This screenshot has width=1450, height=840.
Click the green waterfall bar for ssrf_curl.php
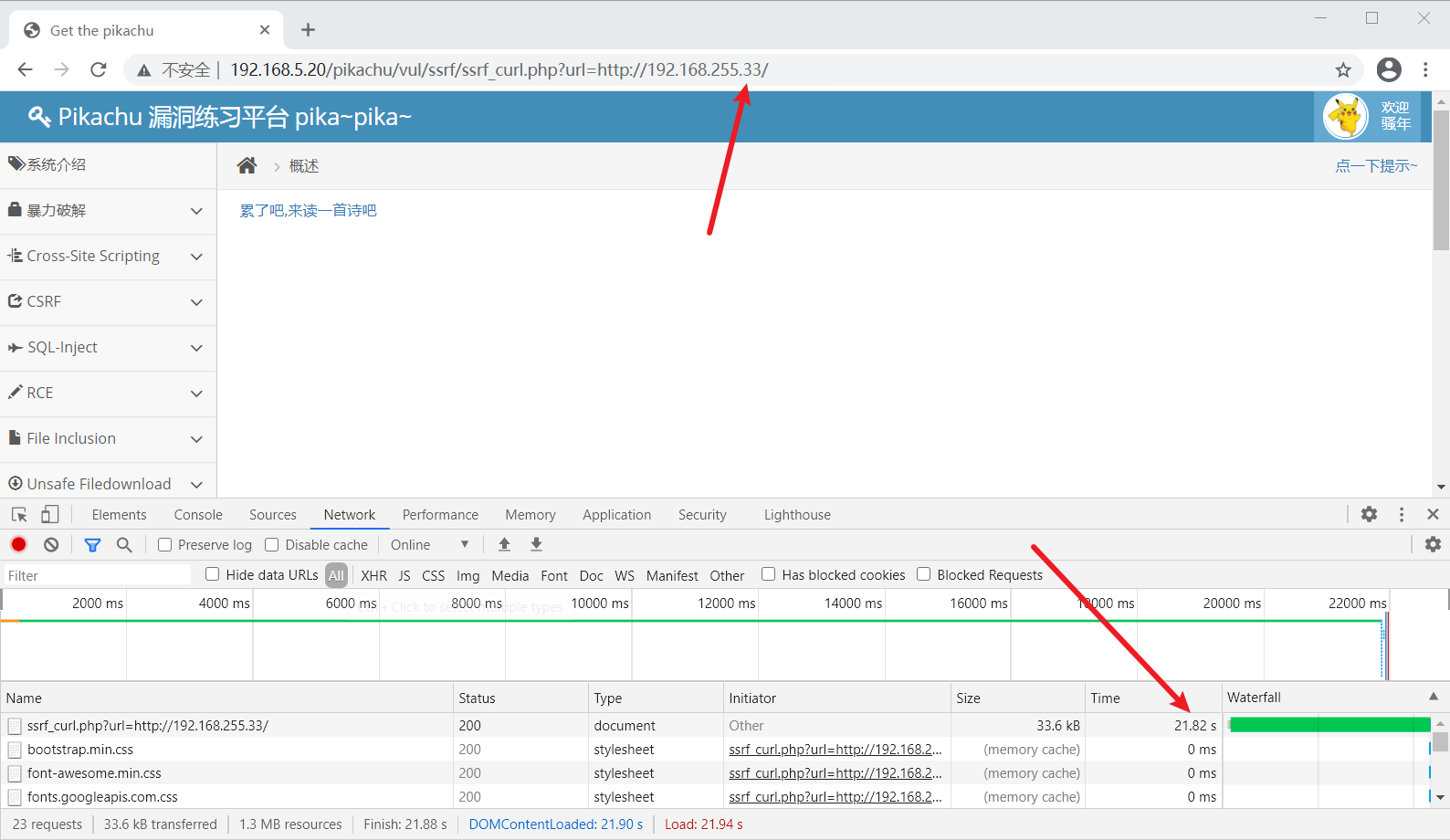tap(1329, 725)
